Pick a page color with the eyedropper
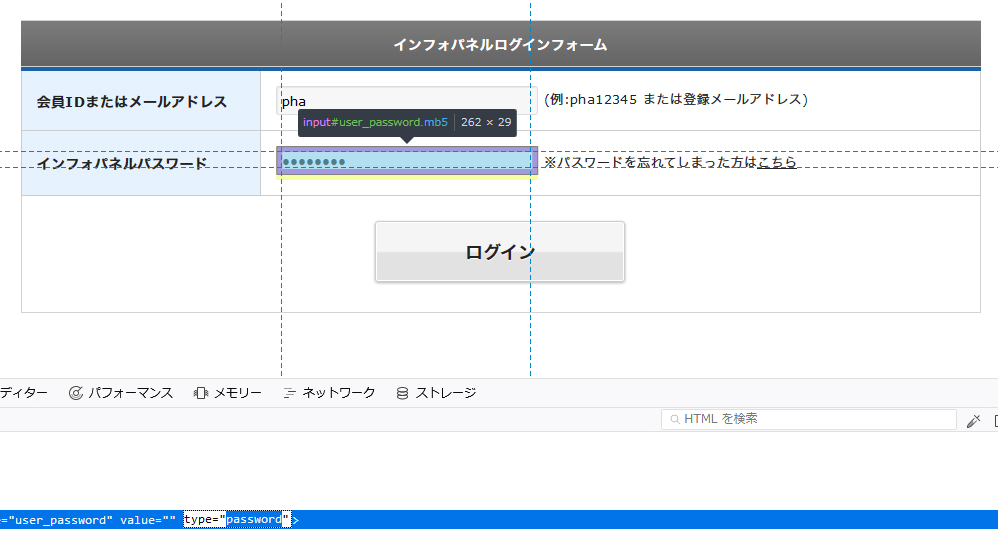This screenshot has height=545, width=998. pos(973,421)
